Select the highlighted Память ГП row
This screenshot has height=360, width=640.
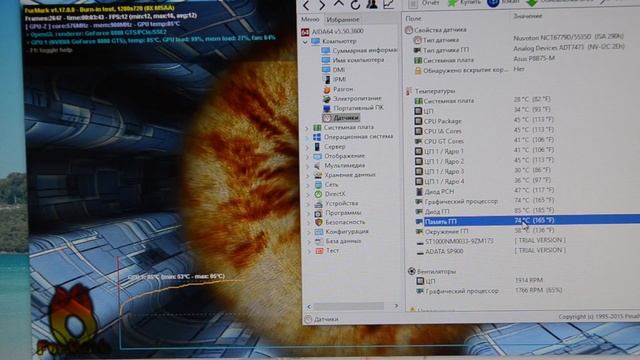pos(526,221)
